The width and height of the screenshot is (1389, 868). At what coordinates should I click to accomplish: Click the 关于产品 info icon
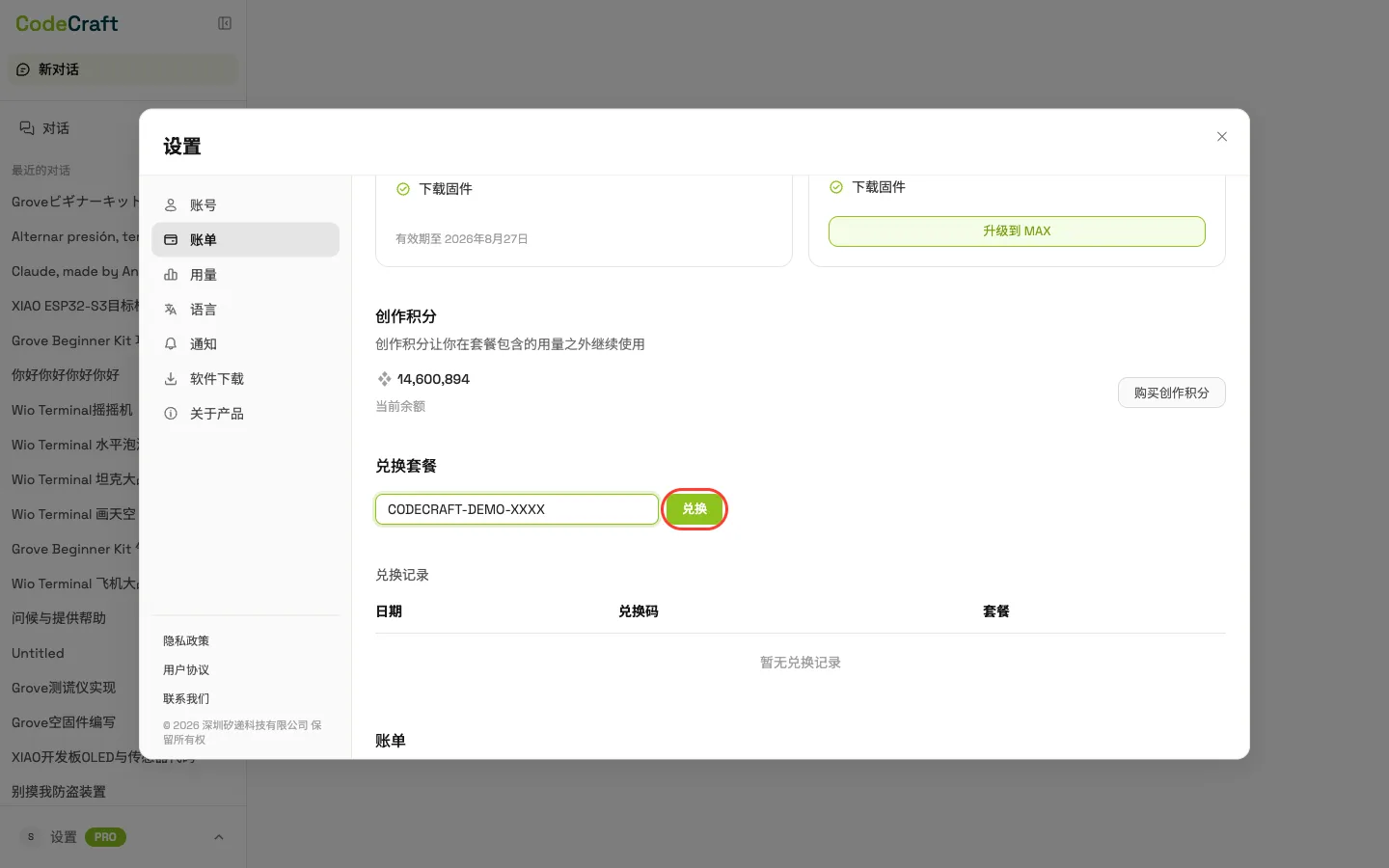tap(171, 414)
